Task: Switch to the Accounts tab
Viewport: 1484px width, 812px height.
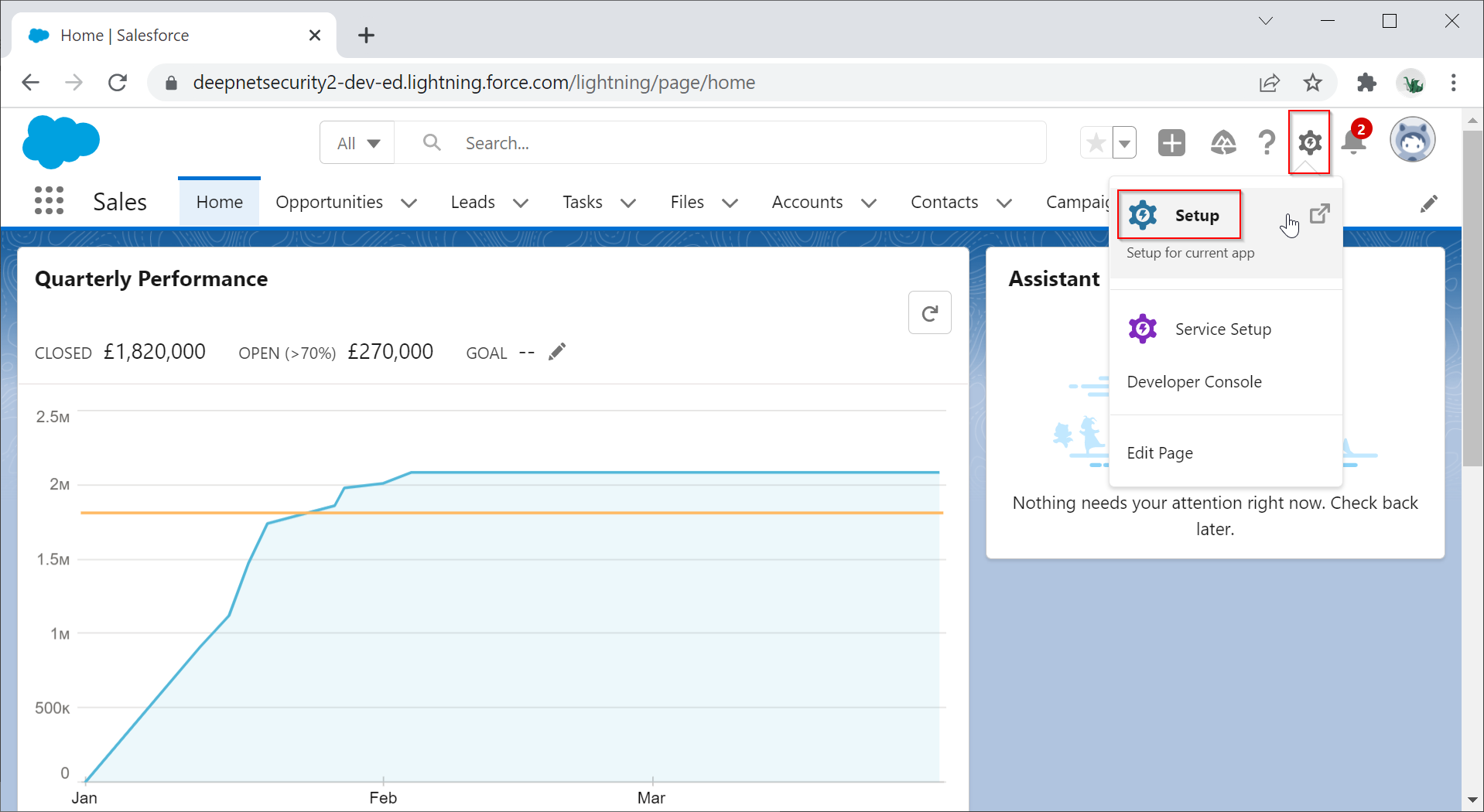Action: pyautogui.click(x=807, y=203)
